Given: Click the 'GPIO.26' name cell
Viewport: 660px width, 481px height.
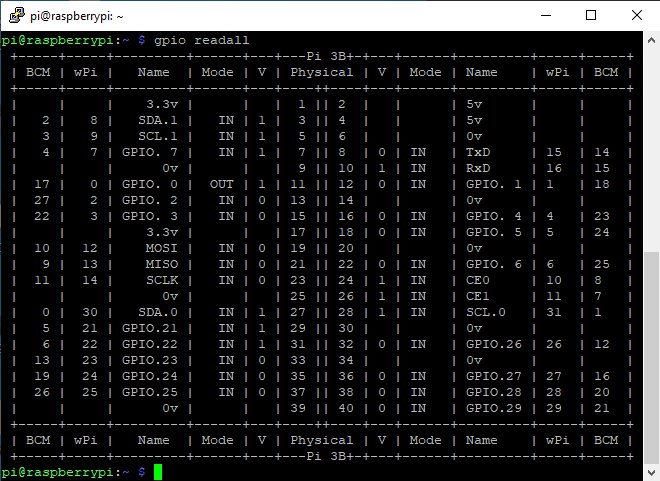Looking at the screenshot, I should pos(494,344).
